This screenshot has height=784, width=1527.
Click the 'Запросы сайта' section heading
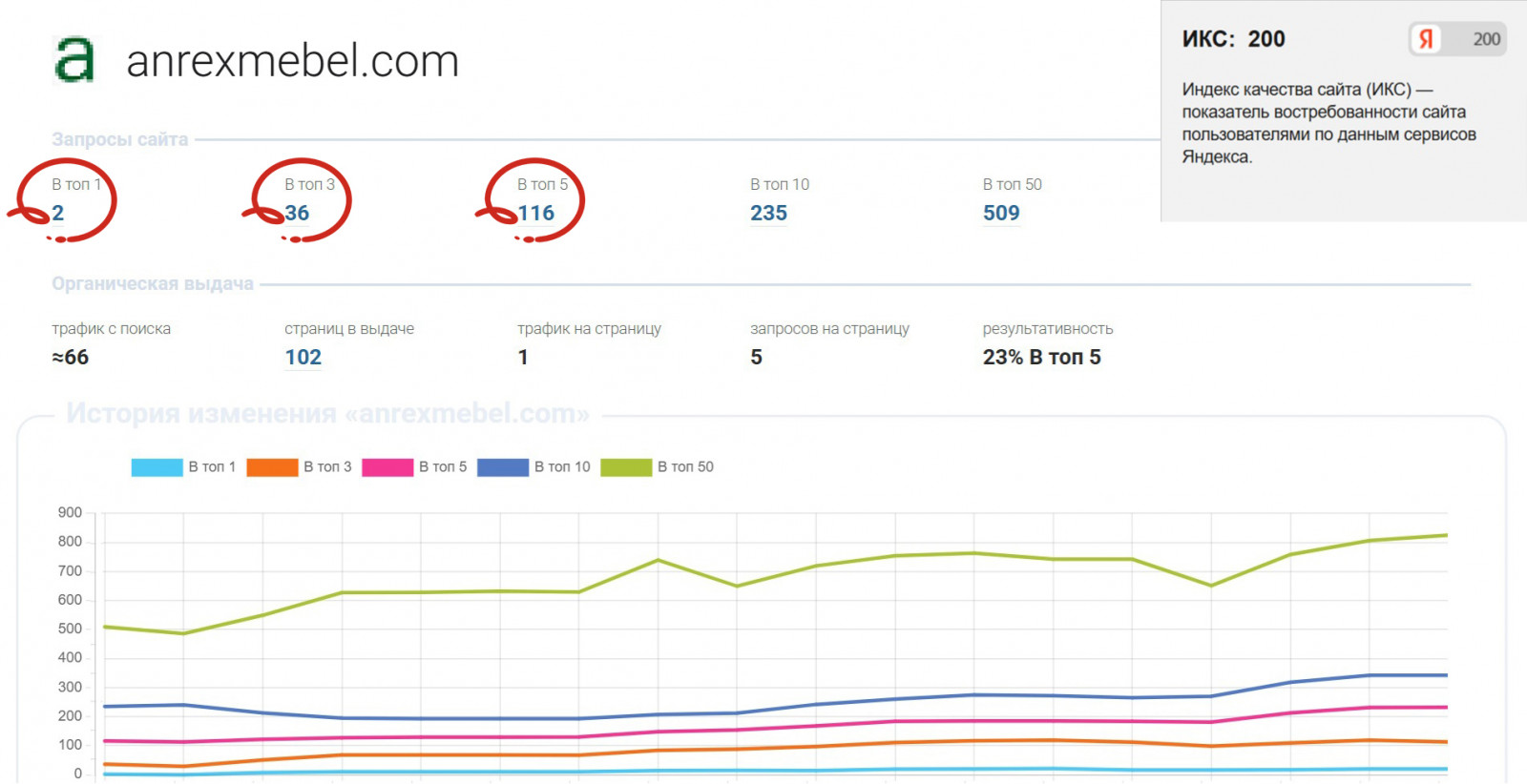tap(119, 139)
